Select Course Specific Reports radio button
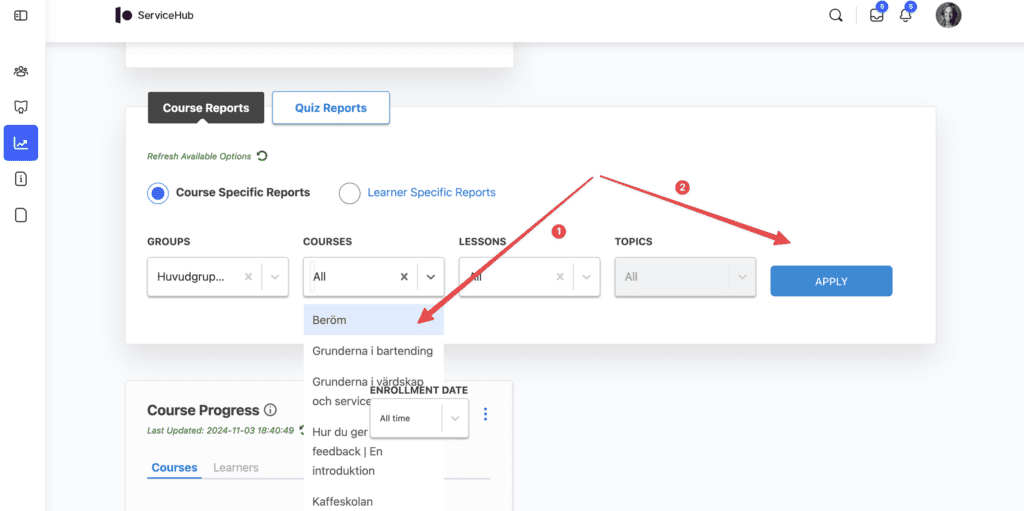Image resolution: width=1024 pixels, height=511 pixels. [159, 193]
